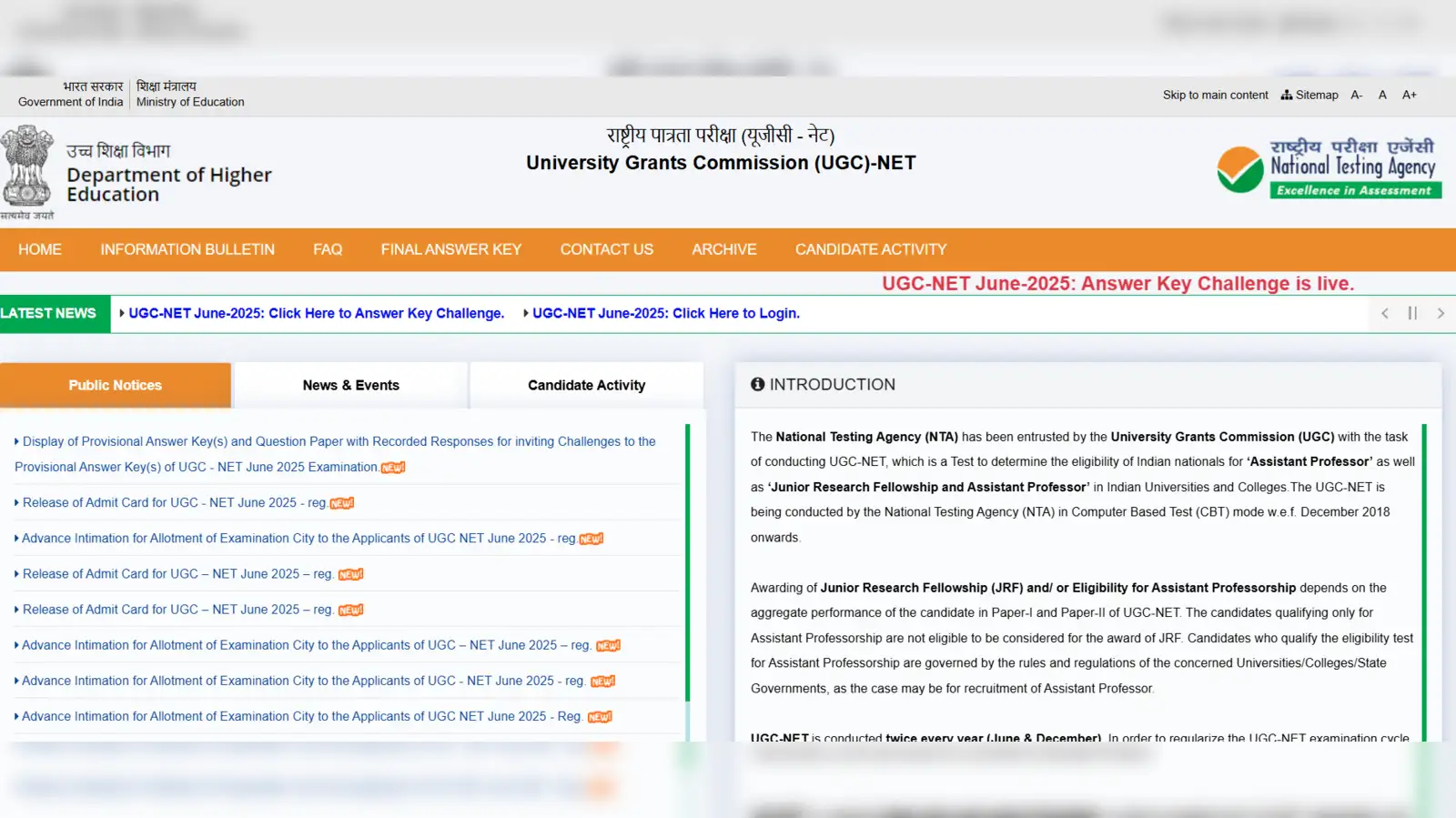Open CONTACT US page
The image size is (1456, 818).
pyautogui.click(x=607, y=249)
